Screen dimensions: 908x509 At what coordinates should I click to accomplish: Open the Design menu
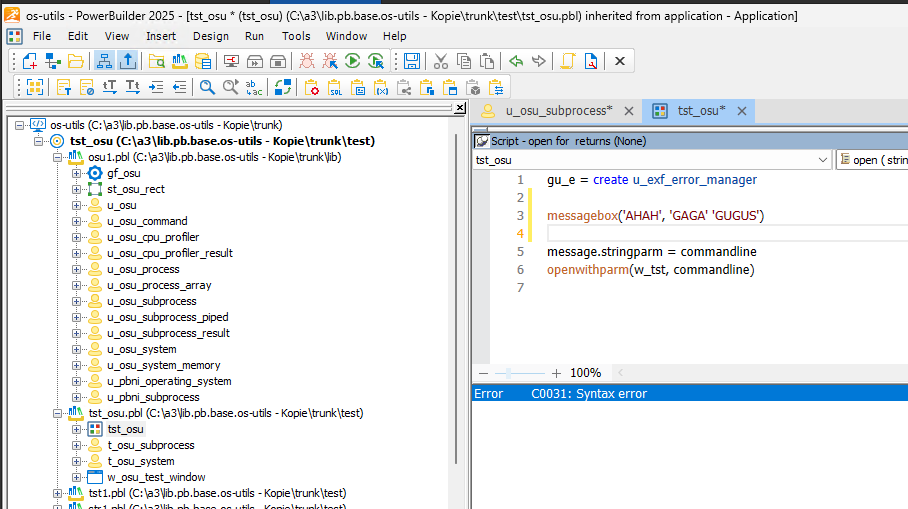(211, 36)
